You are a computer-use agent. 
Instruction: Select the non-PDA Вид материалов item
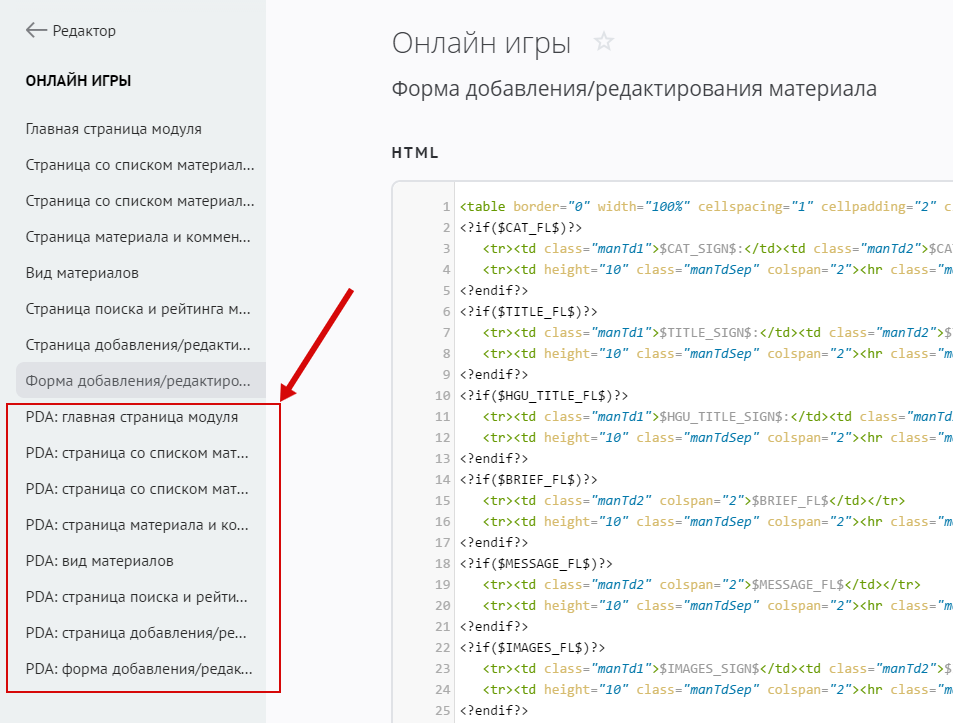(x=82, y=273)
